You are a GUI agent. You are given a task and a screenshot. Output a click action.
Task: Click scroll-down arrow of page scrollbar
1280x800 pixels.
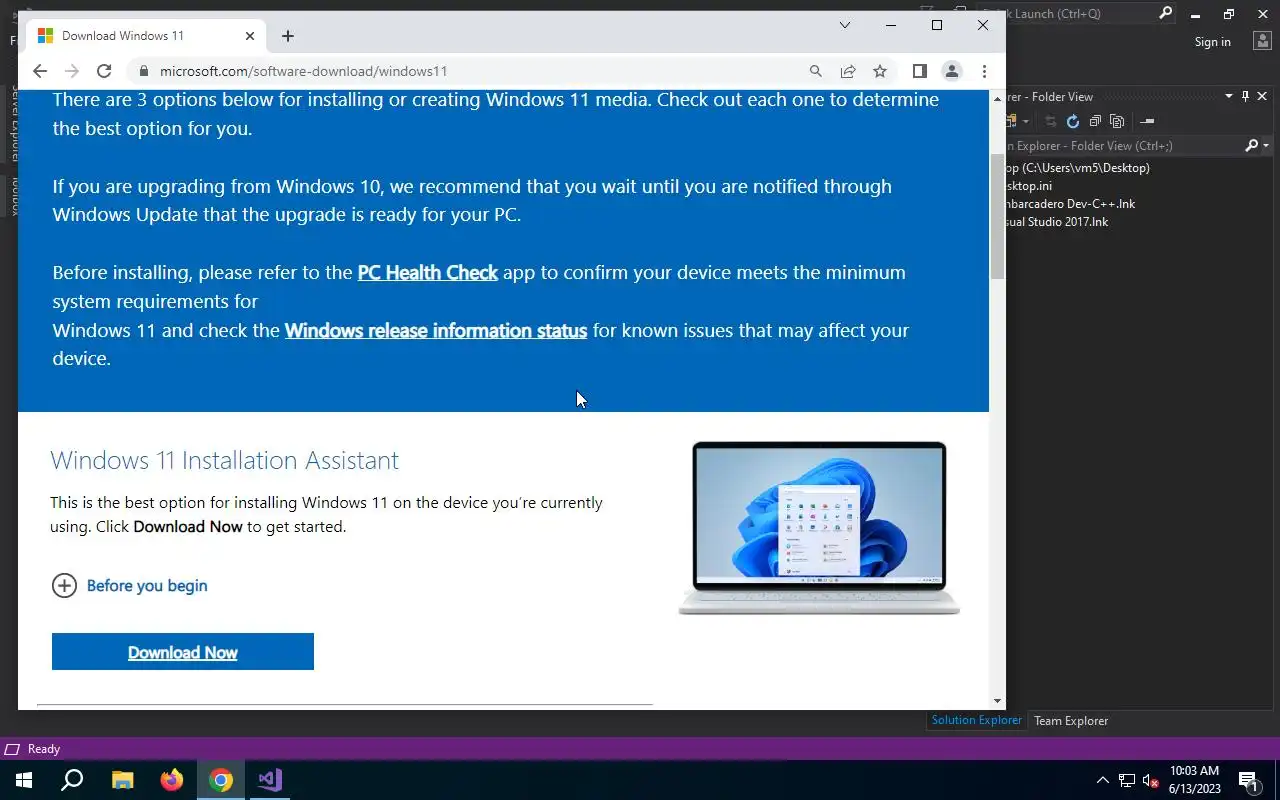pyautogui.click(x=997, y=701)
